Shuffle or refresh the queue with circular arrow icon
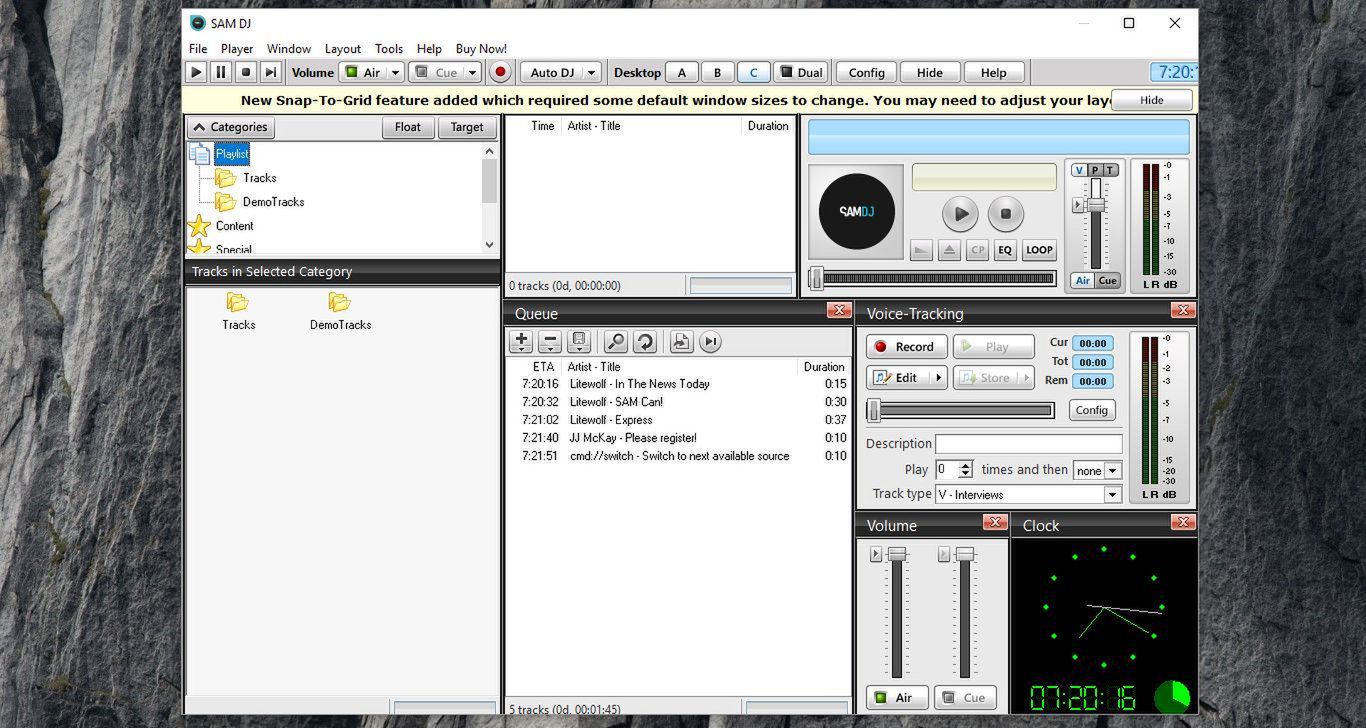This screenshot has width=1366, height=728. (645, 342)
